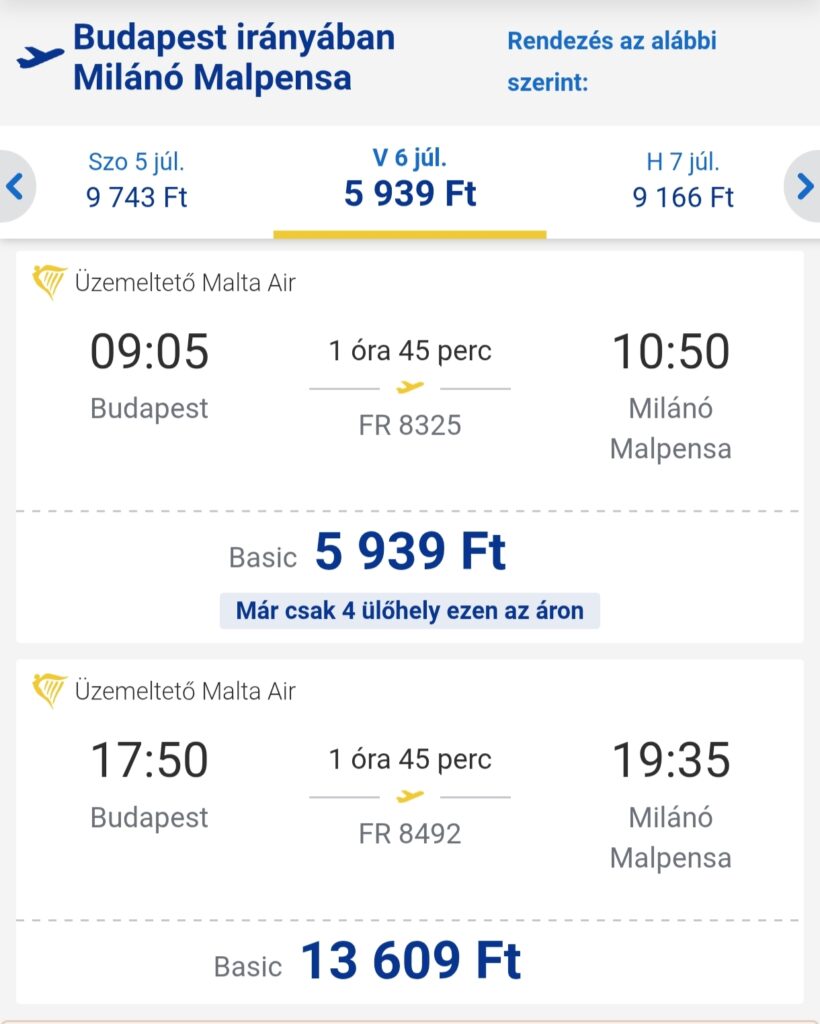
Task: Choose Basic fare 13 609 Ft
Action: (x=367, y=961)
